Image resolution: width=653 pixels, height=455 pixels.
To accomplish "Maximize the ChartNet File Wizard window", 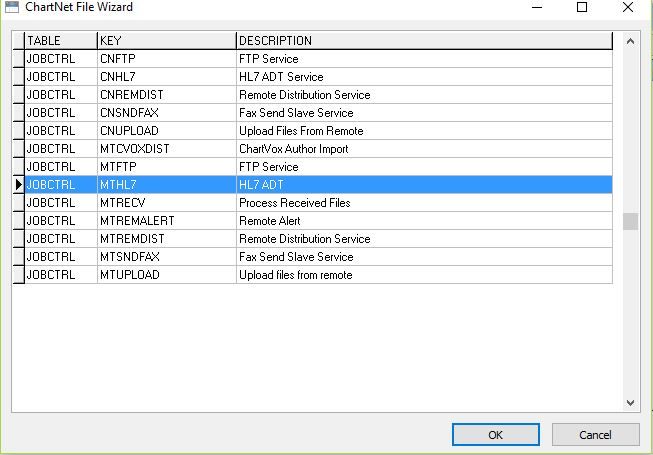I will point(582,7).
